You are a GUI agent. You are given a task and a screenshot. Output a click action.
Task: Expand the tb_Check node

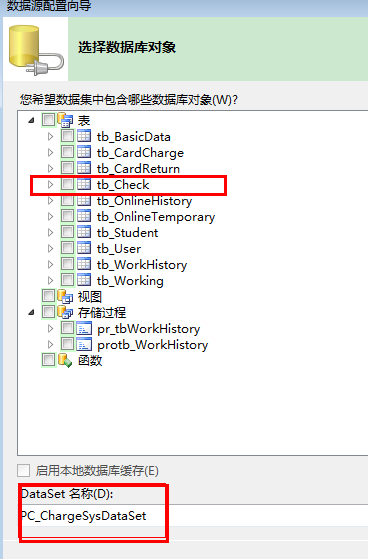[x=50, y=184]
